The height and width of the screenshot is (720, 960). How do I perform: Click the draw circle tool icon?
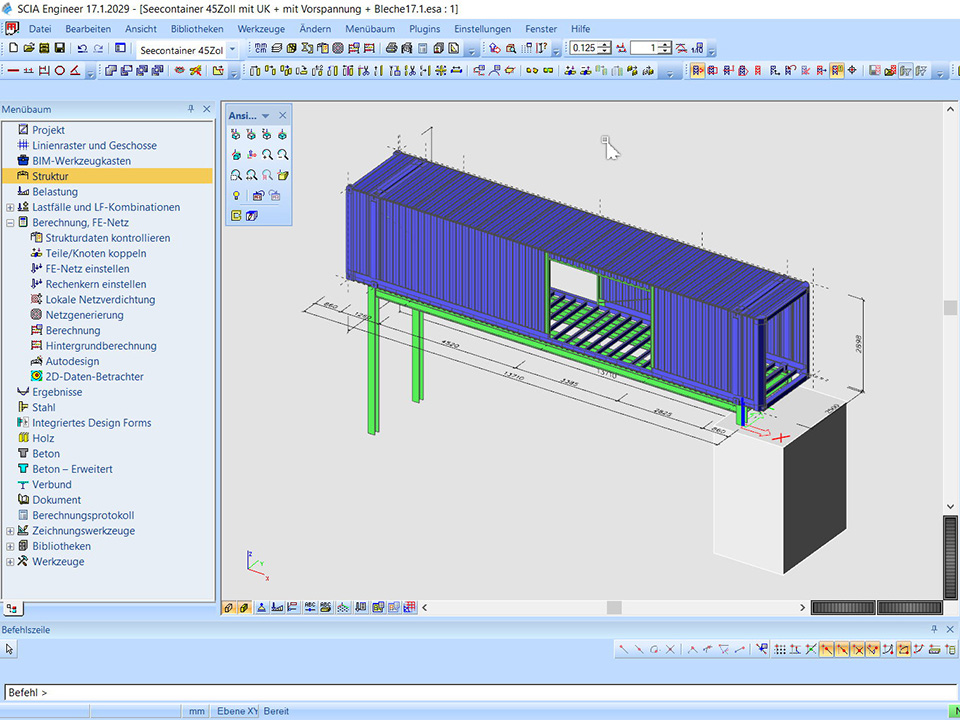click(59, 71)
